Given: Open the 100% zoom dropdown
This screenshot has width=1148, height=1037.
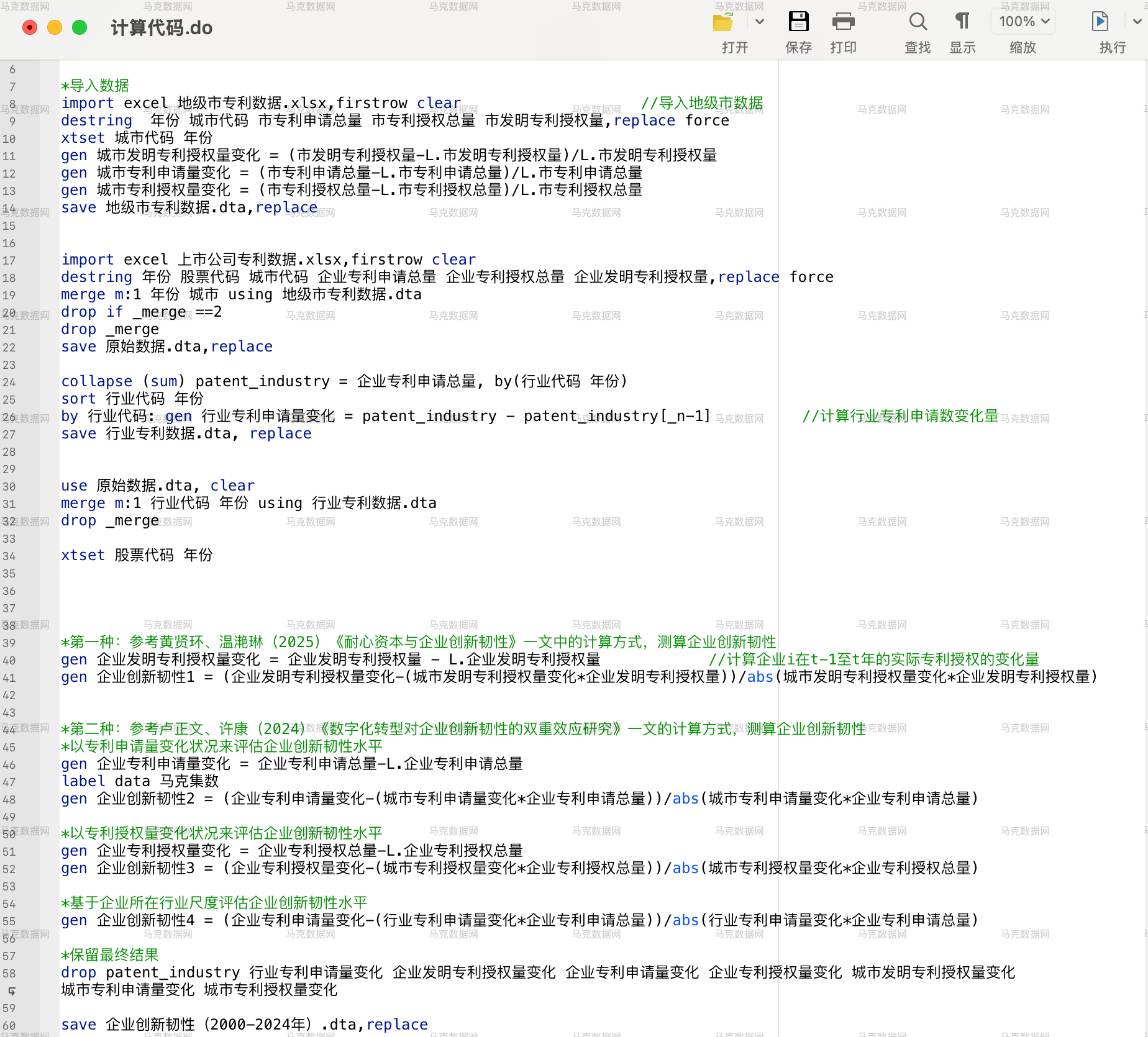Looking at the screenshot, I should pyautogui.click(x=1024, y=22).
